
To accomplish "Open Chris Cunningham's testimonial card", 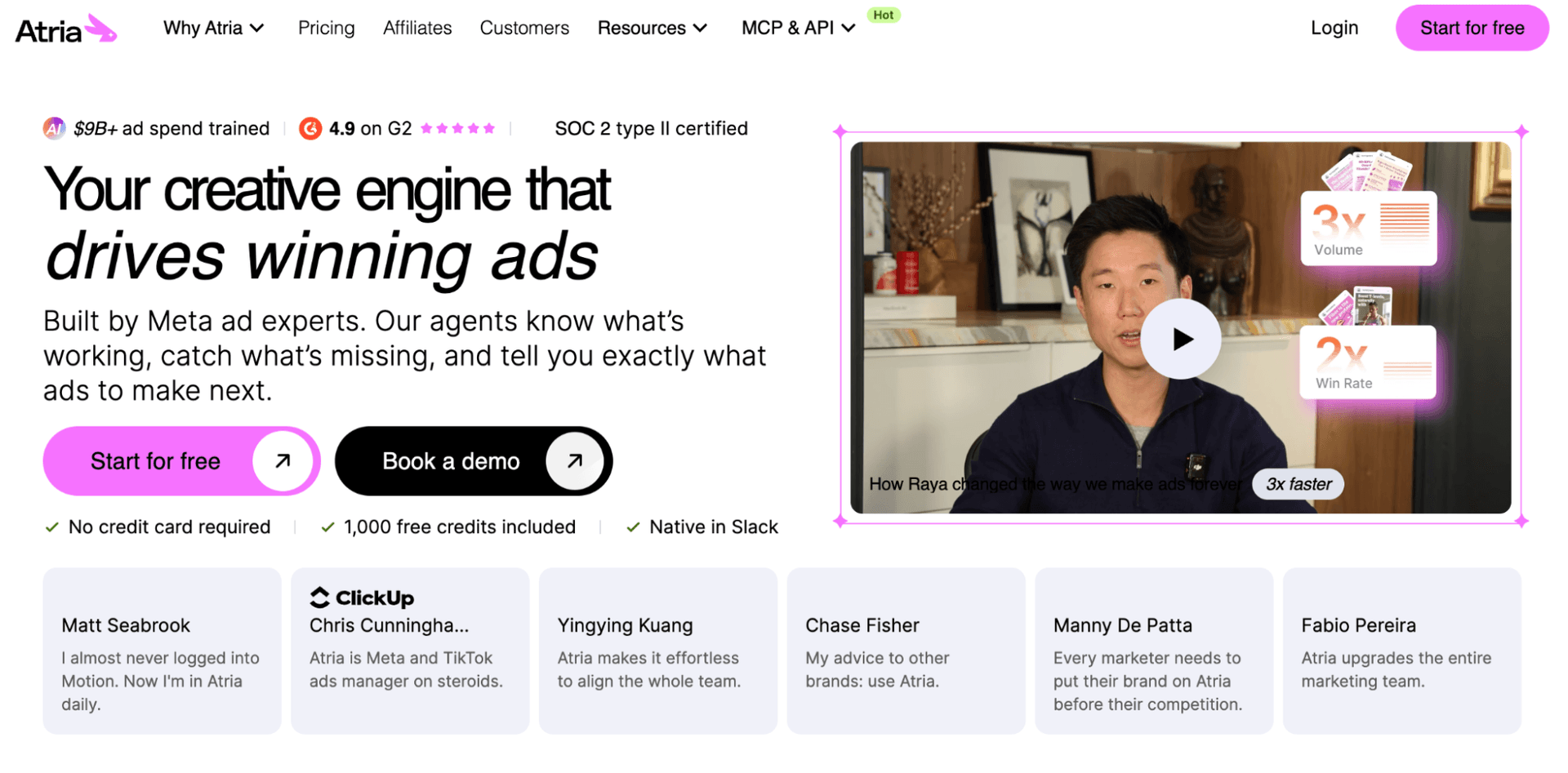I will (x=410, y=651).
